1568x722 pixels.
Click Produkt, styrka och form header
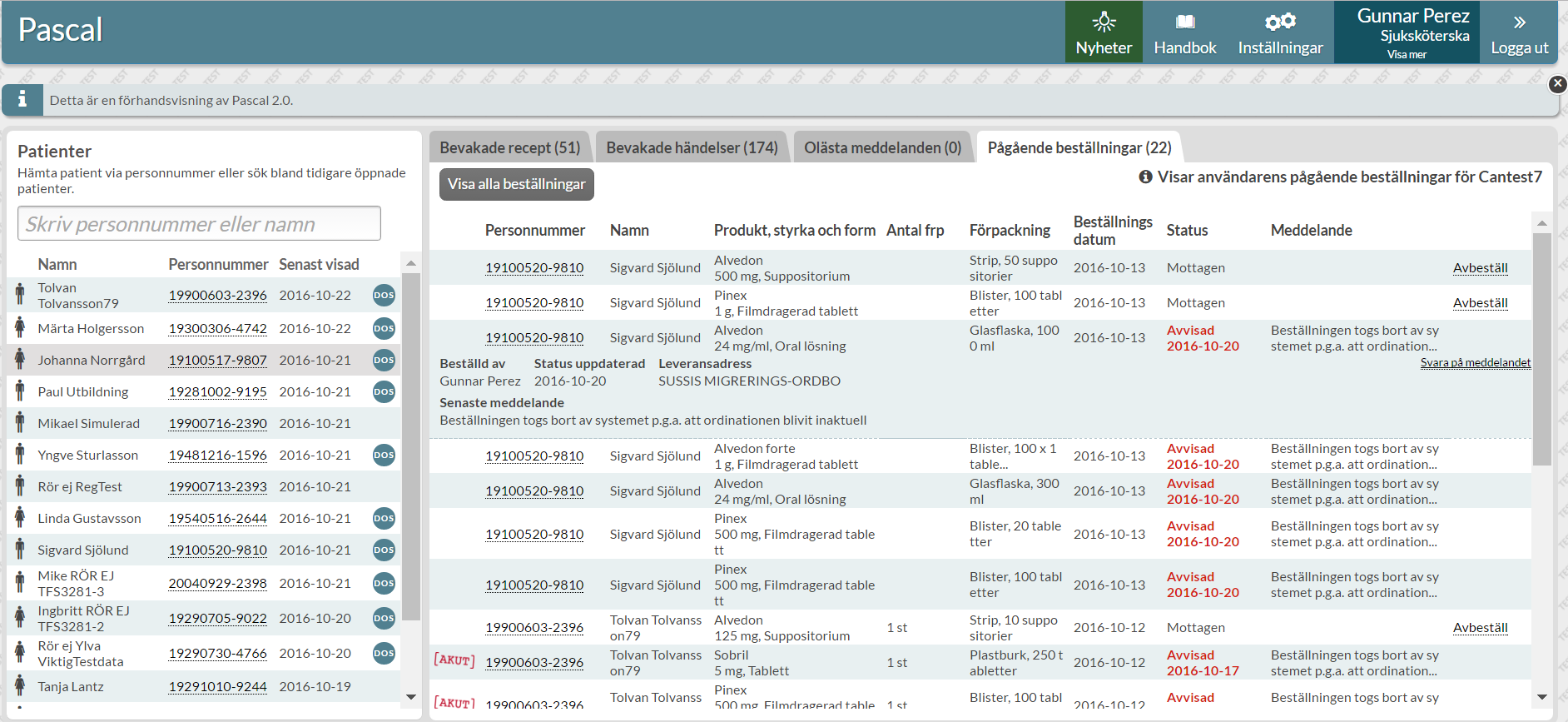[795, 231]
